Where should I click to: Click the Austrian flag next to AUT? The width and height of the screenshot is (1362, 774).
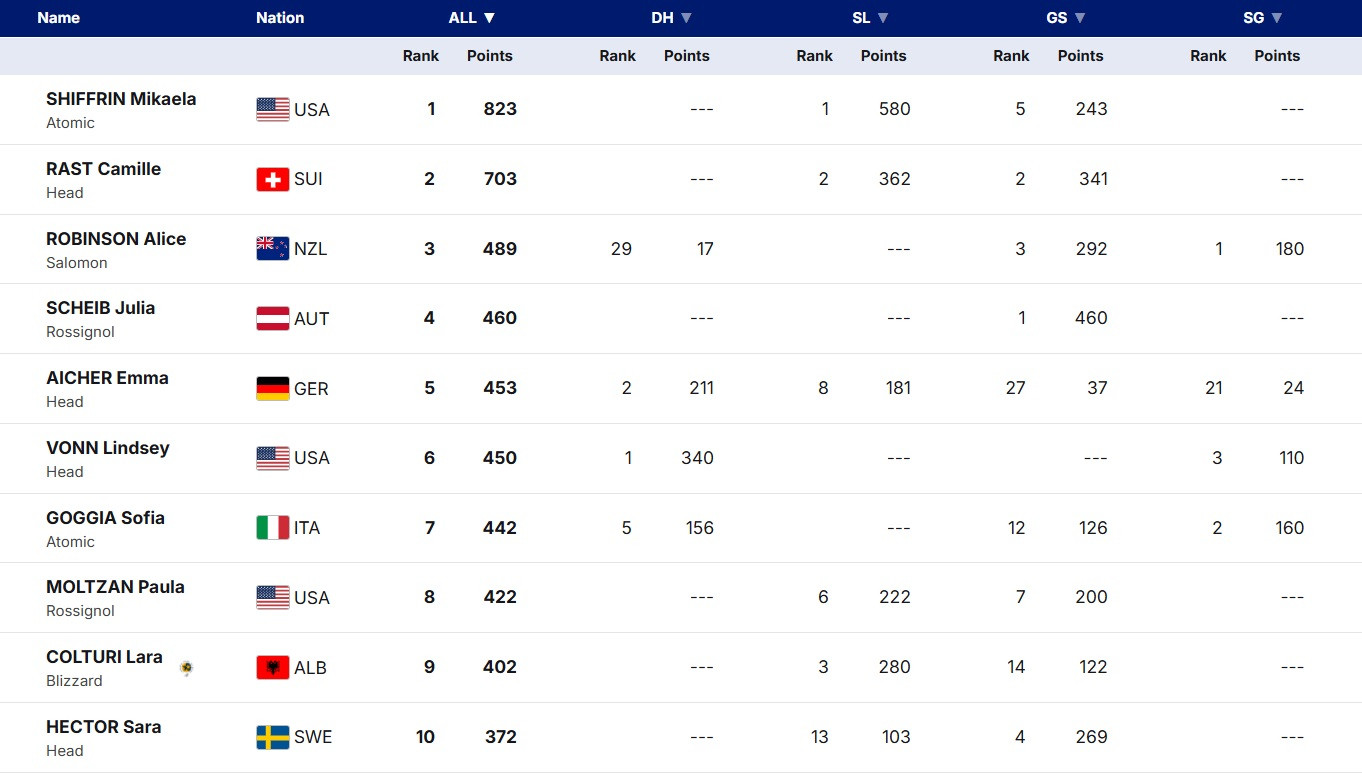coord(272,319)
